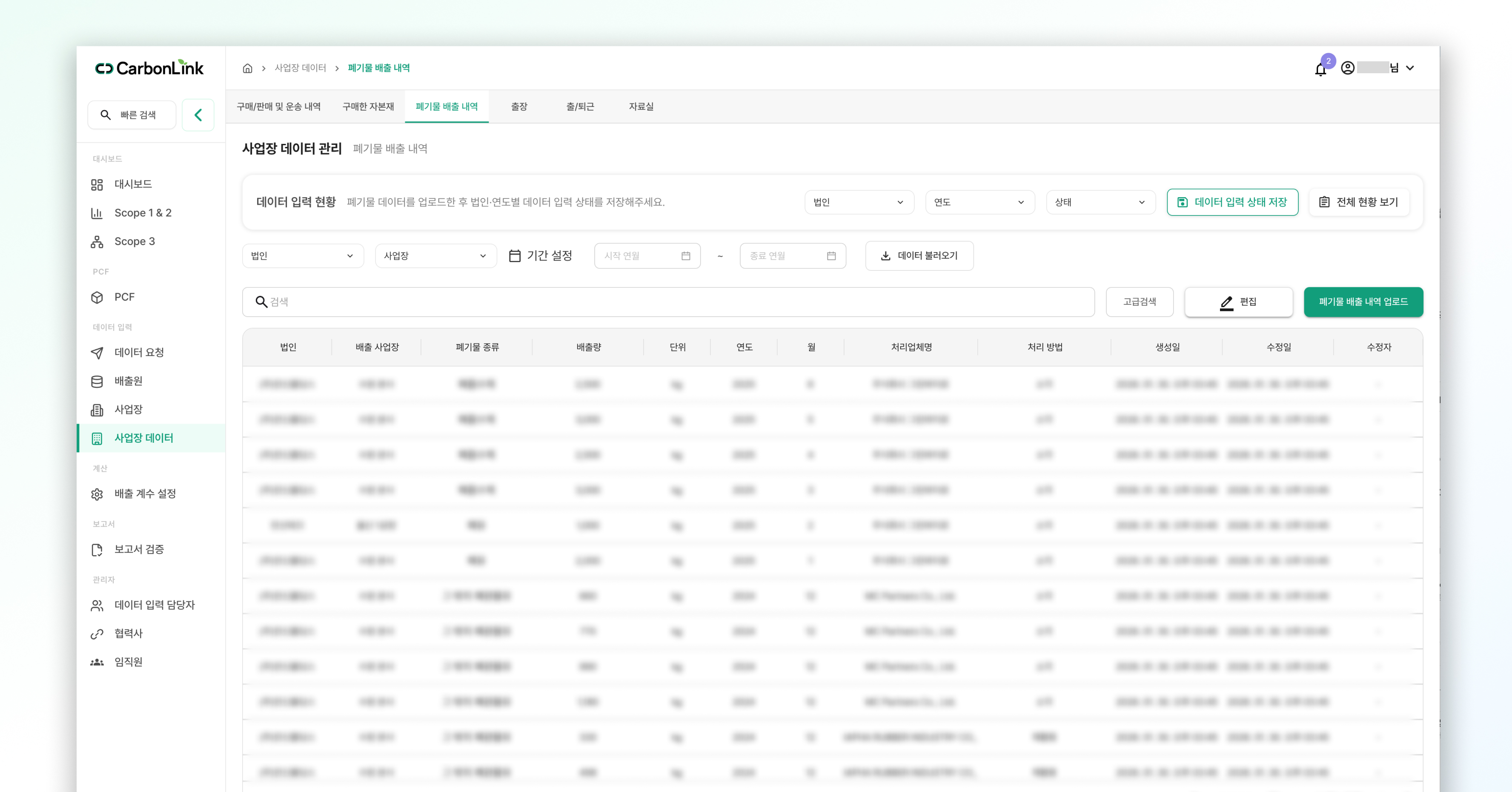Click the pencil icon on 편집 button
The height and width of the screenshot is (792, 1512).
pyautogui.click(x=1227, y=302)
